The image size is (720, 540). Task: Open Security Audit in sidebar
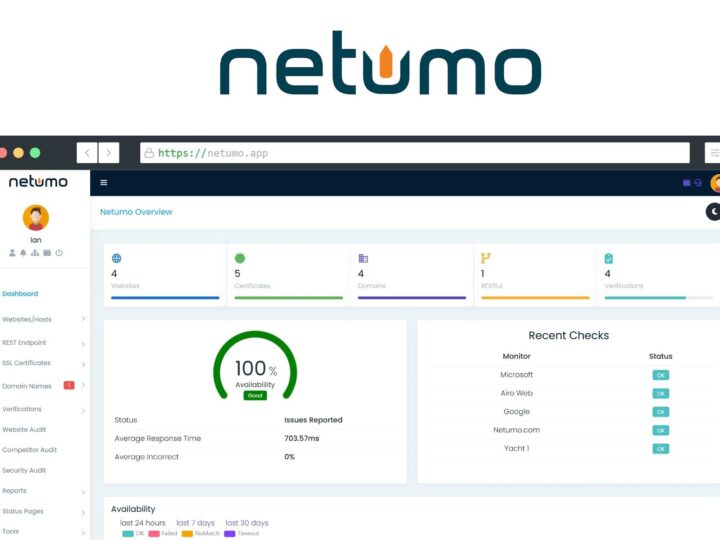[x=24, y=470]
